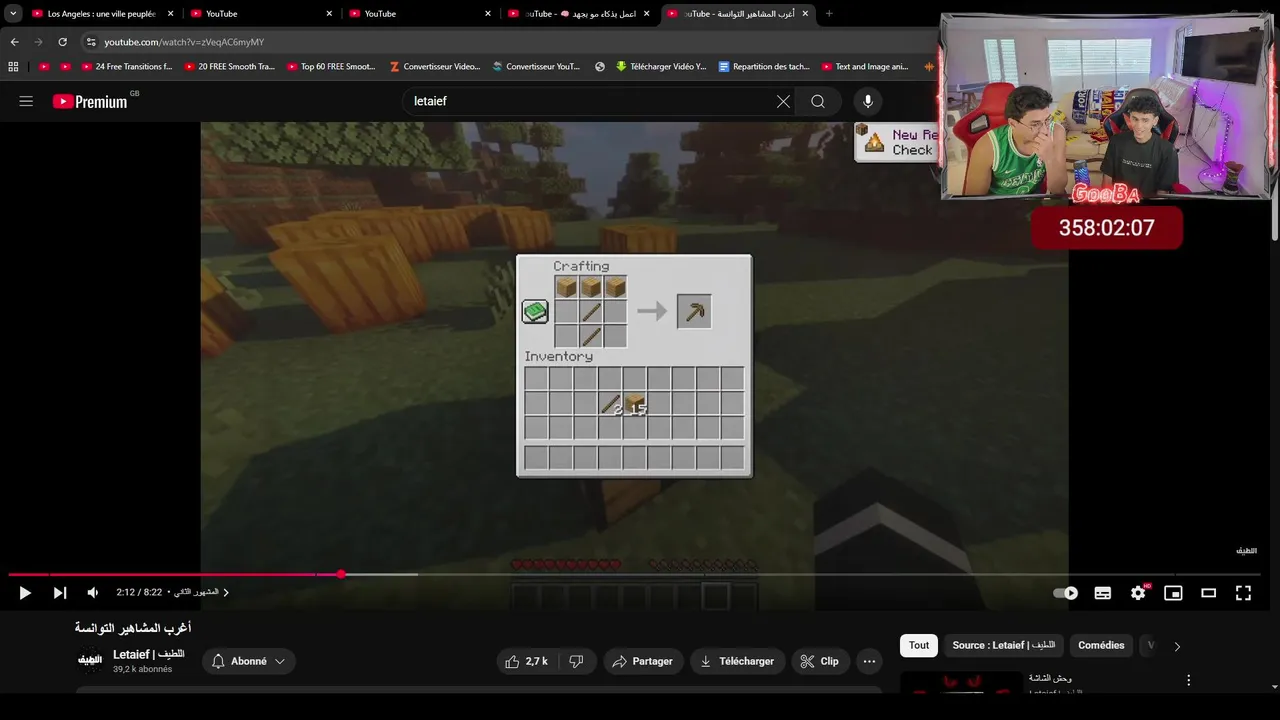
Task: Open the Top 60 FREE Smoot... bookmark
Action: click(x=332, y=67)
